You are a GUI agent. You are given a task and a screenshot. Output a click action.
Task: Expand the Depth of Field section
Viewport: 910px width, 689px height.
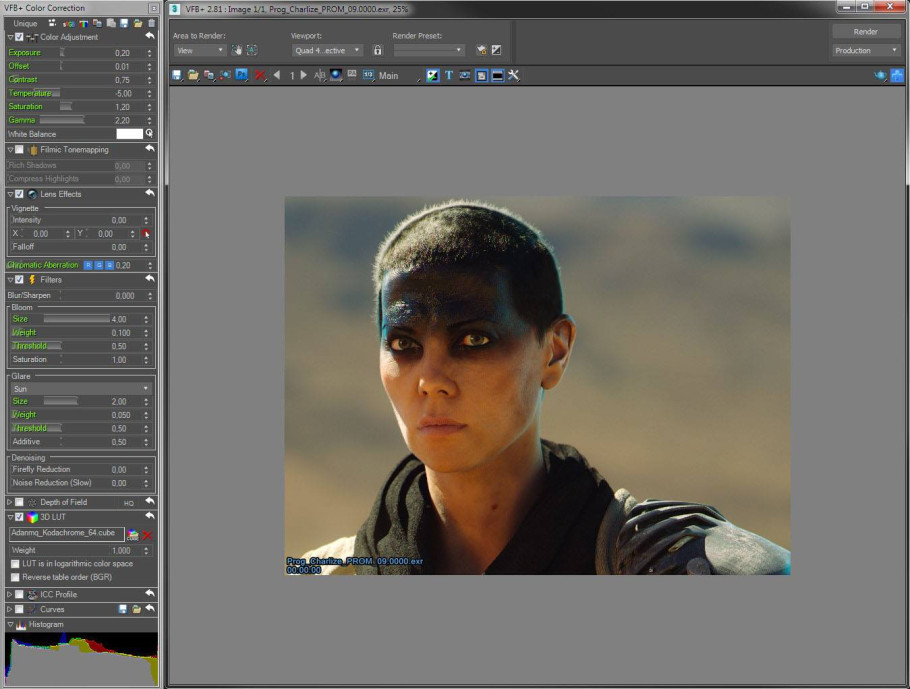10,502
